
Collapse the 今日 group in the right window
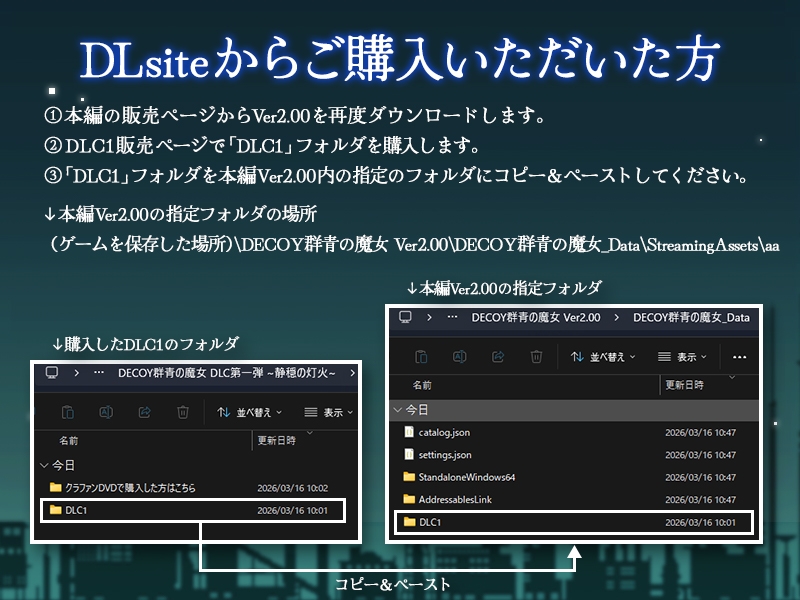click(400, 410)
